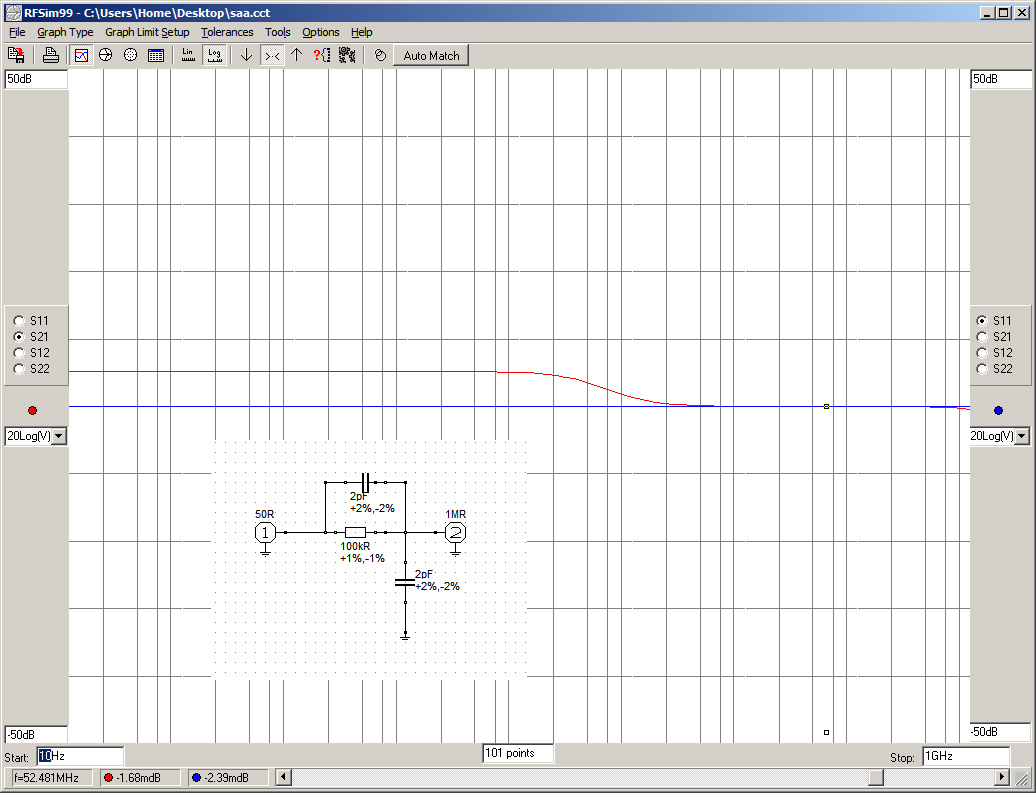Viewport: 1036px width, 793px height.
Task: Click the 1MR port impedance label
Action: tap(455, 514)
